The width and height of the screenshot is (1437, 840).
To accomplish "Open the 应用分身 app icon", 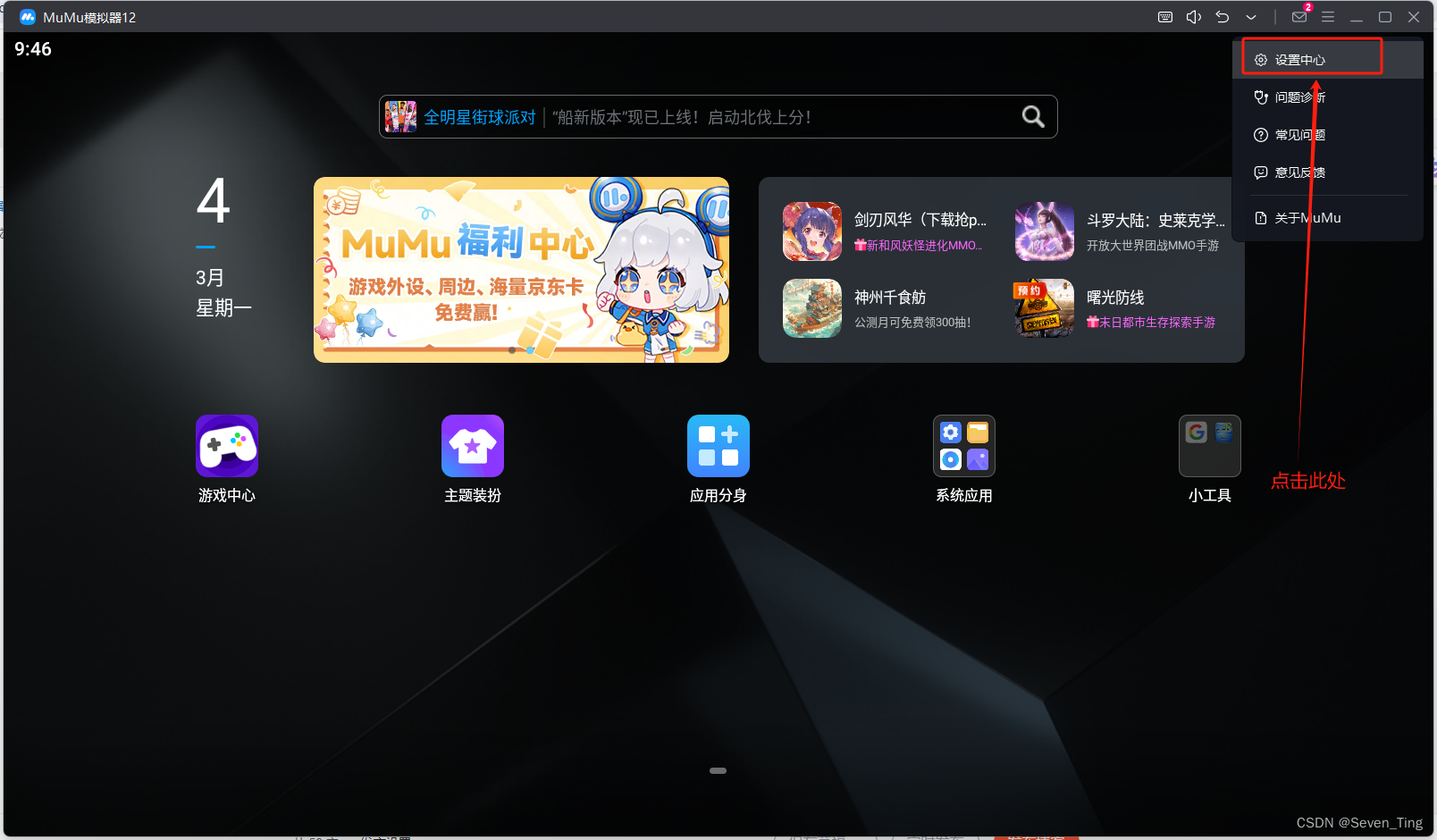I will point(718,446).
